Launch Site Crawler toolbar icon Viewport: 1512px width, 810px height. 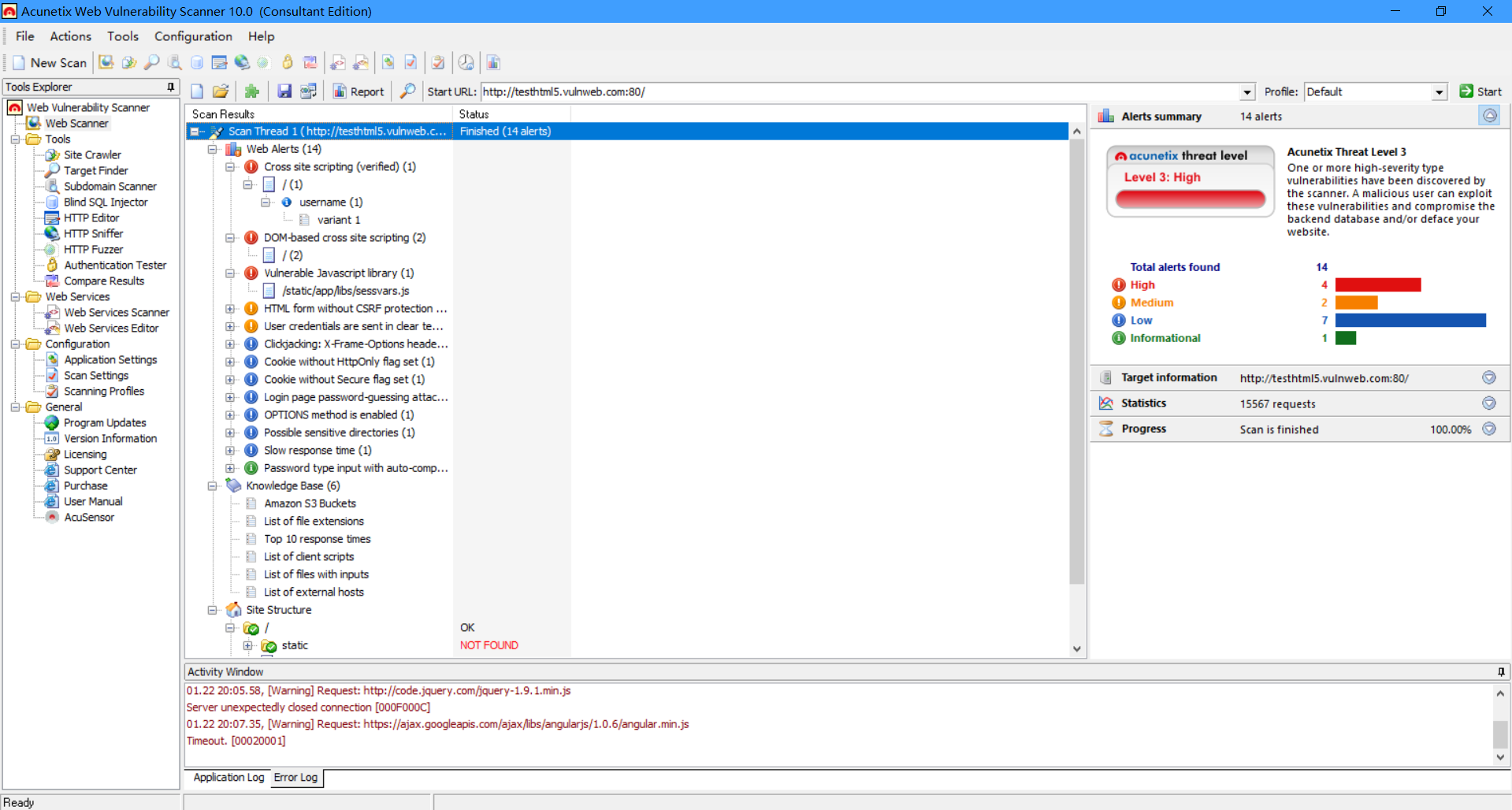click(129, 63)
